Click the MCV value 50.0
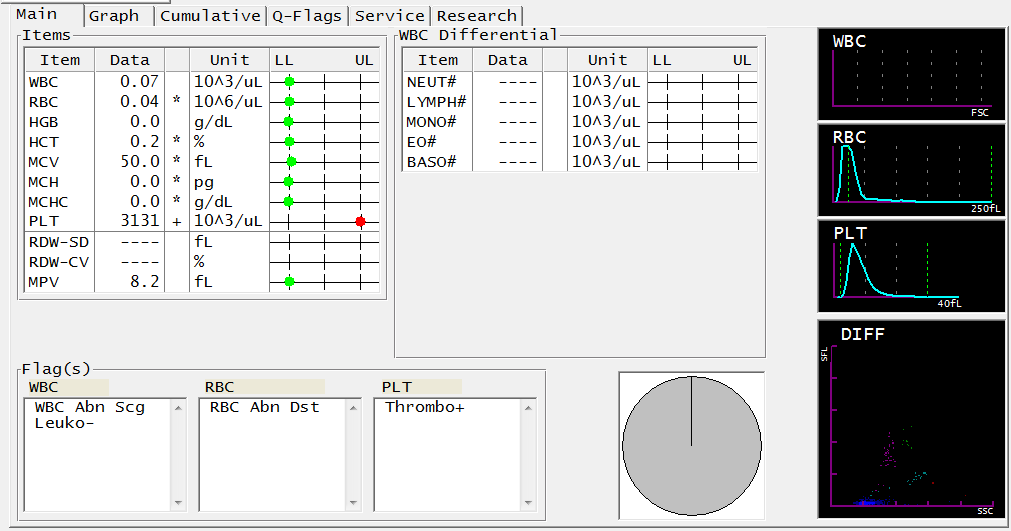 [139, 161]
